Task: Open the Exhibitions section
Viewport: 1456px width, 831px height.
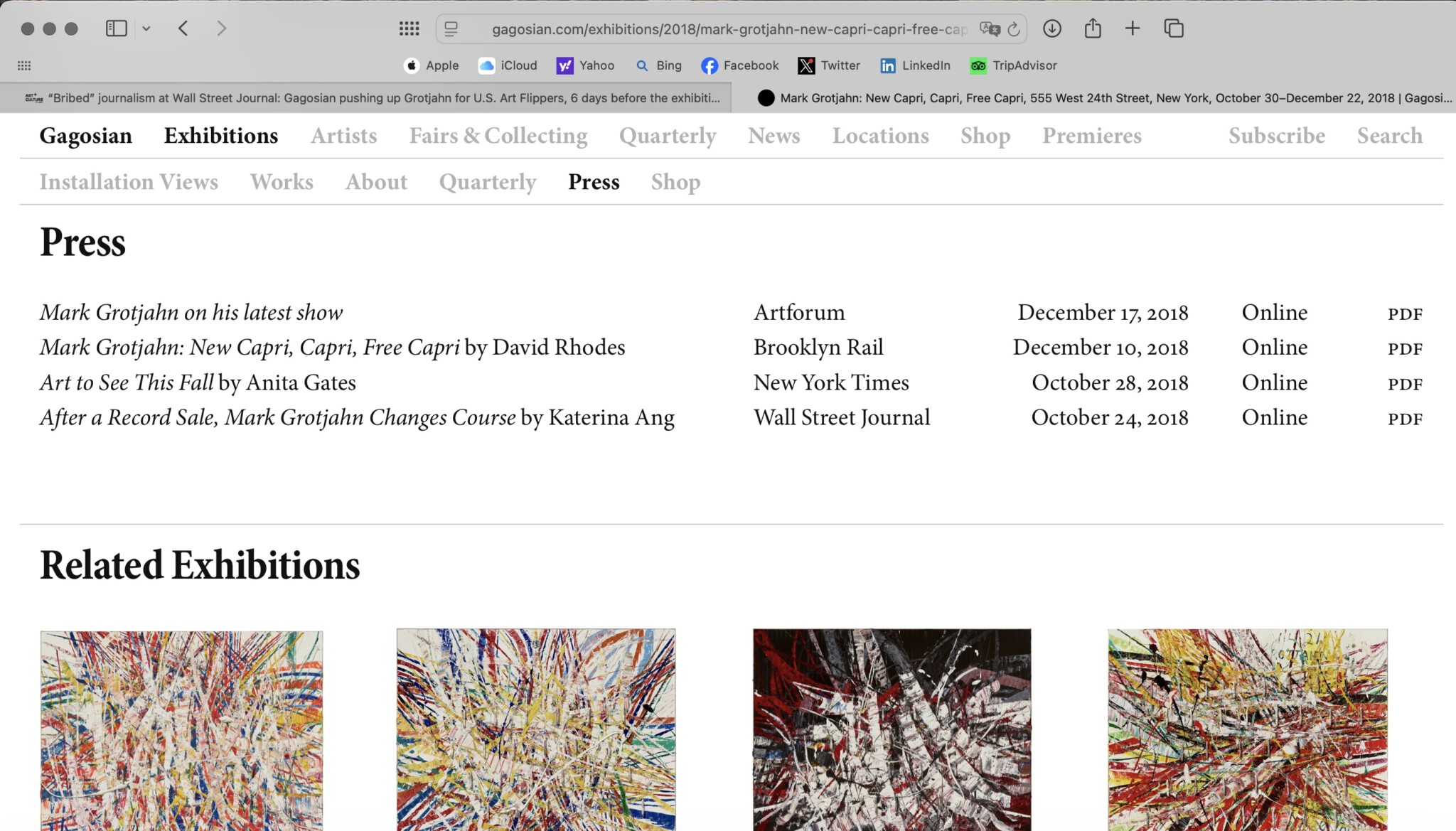Action: pyautogui.click(x=221, y=136)
